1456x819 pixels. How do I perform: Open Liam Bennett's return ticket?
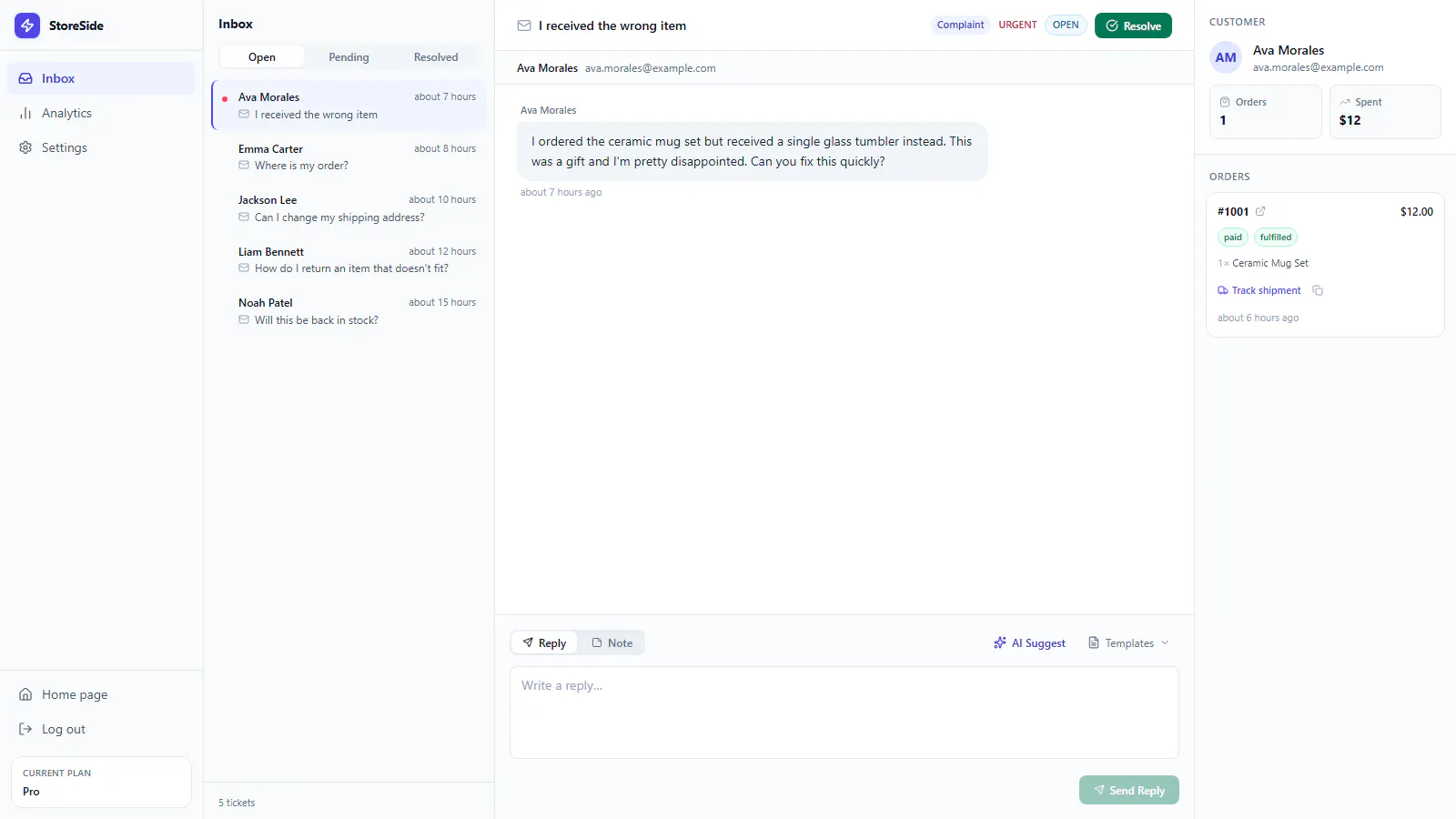[x=349, y=259]
